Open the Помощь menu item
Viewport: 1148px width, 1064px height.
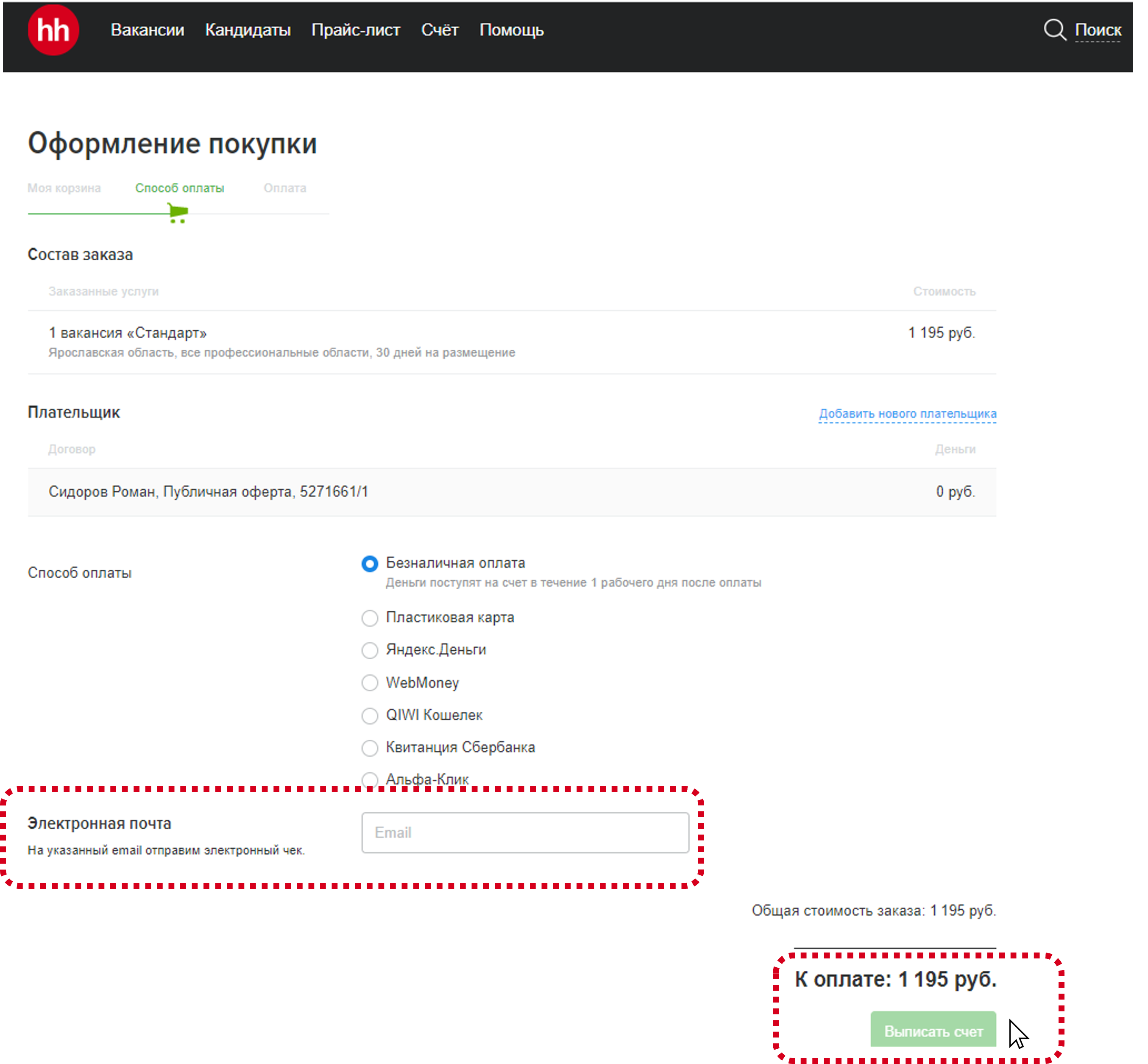click(511, 31)
